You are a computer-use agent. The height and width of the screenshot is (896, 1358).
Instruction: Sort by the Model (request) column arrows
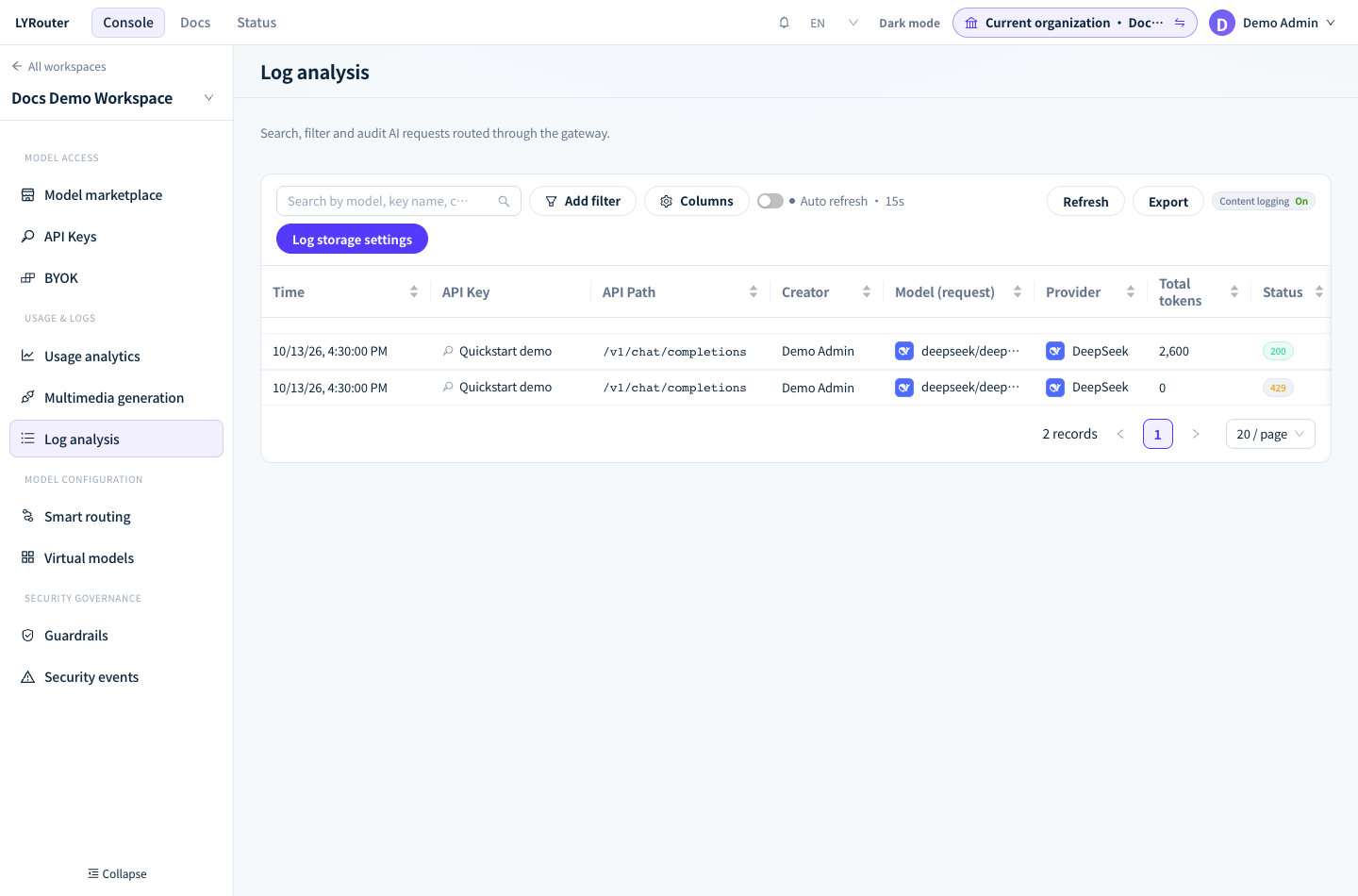point(1018,292)
